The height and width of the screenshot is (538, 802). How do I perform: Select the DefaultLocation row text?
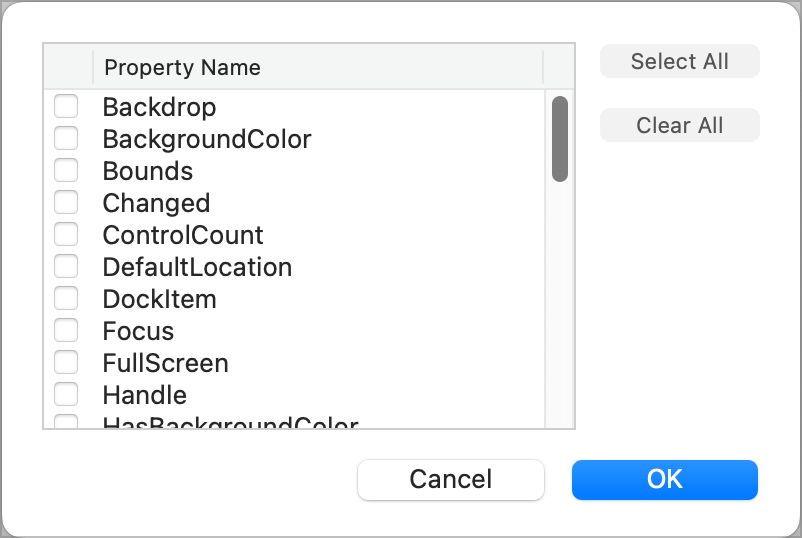197,267
